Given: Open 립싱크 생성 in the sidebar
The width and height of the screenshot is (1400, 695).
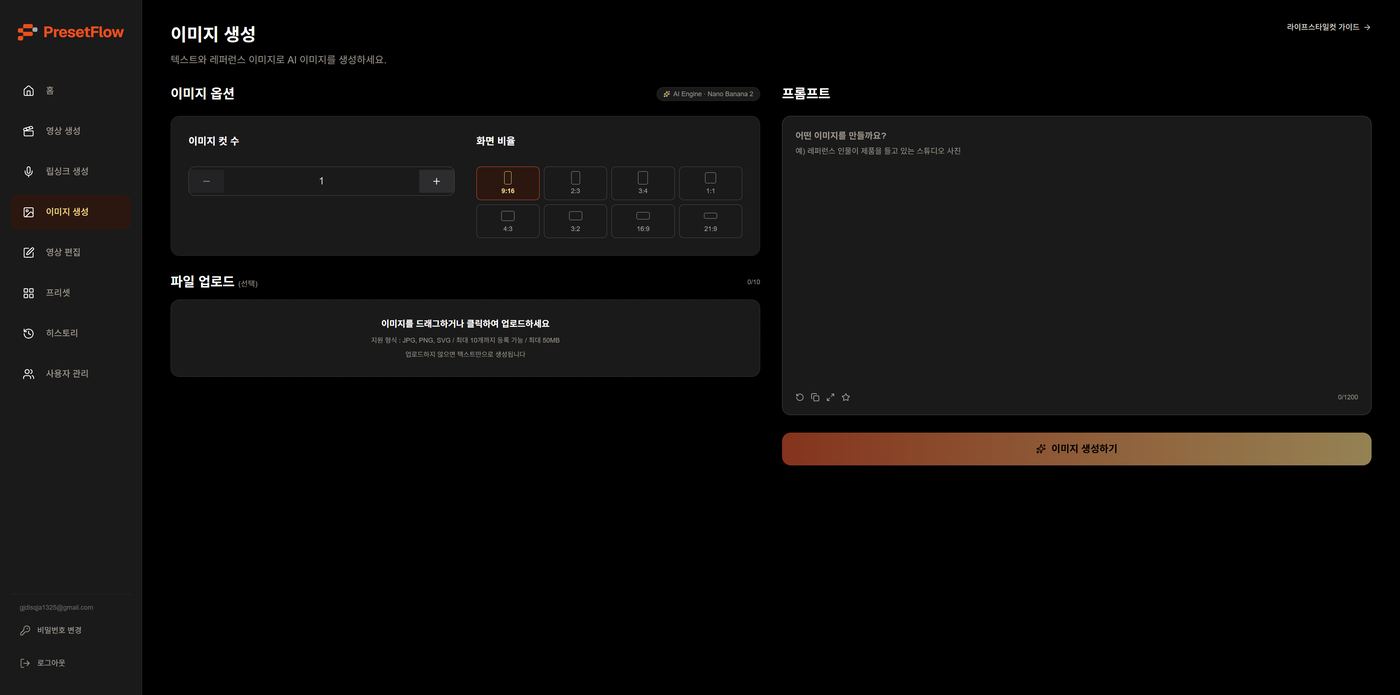Looking at the screenshot, I should 70,172.
